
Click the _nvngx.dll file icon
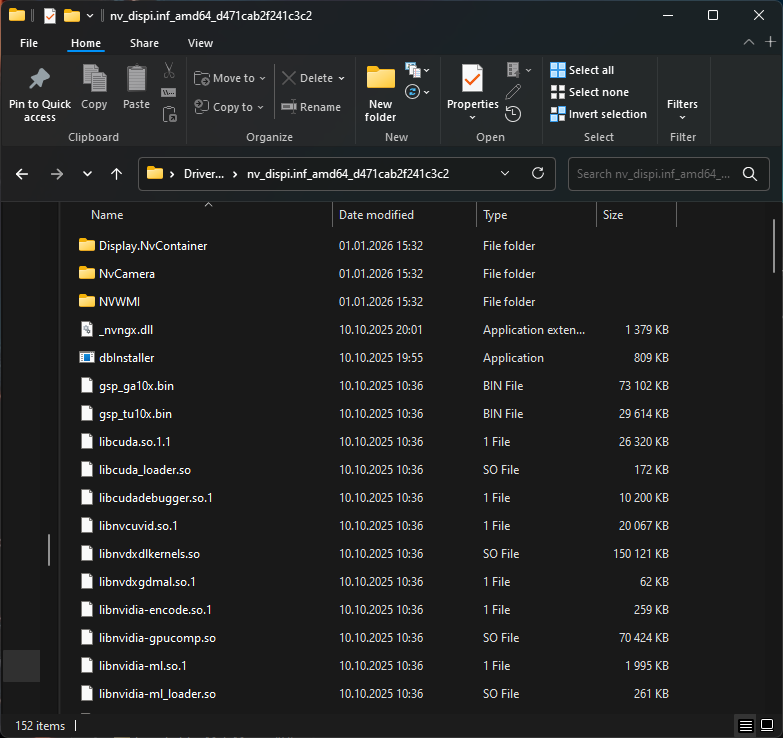tap(87, 329)
